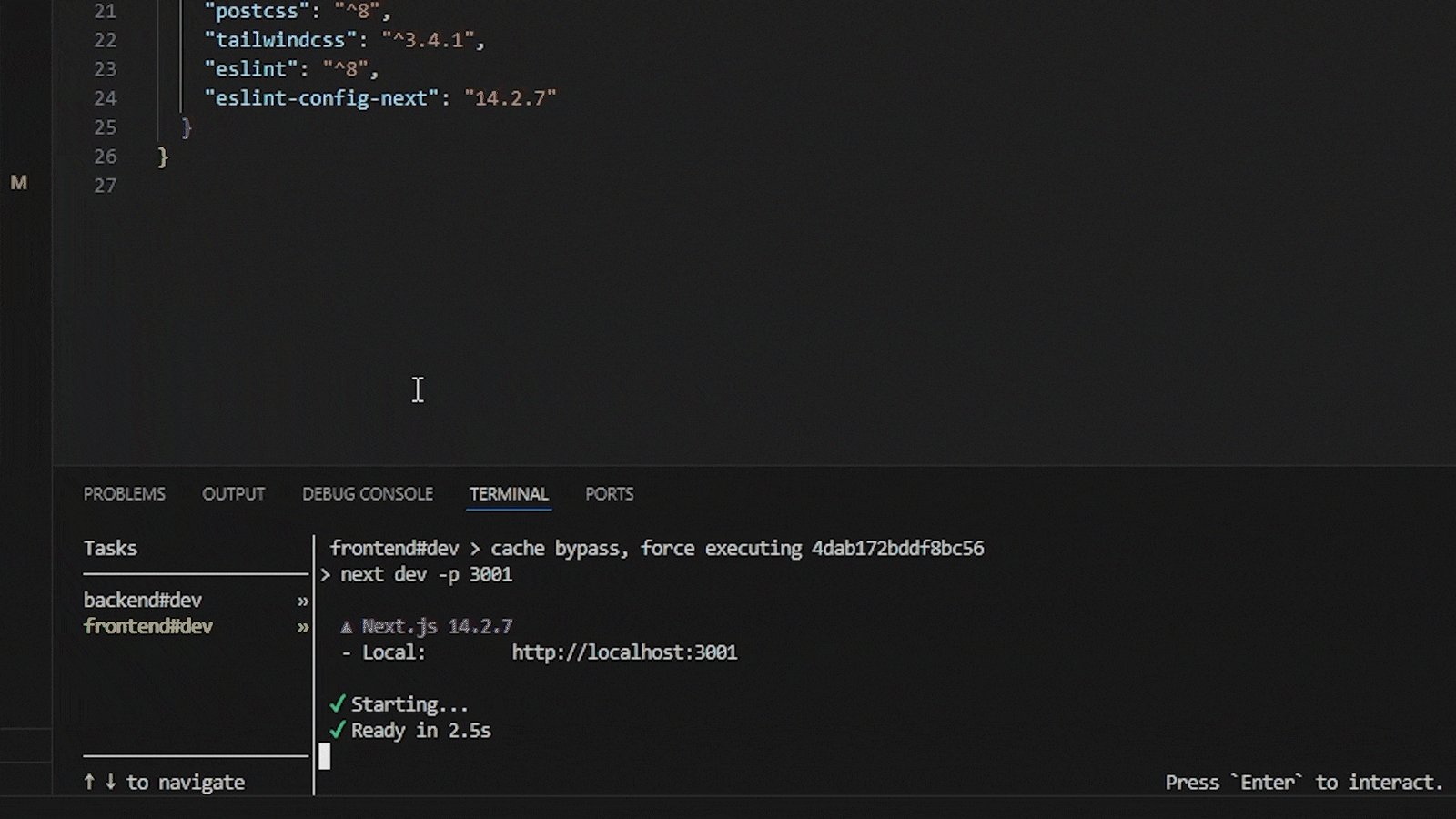
Task: Click the green checkmark beside "Starting..."
Action: (338, 704)
